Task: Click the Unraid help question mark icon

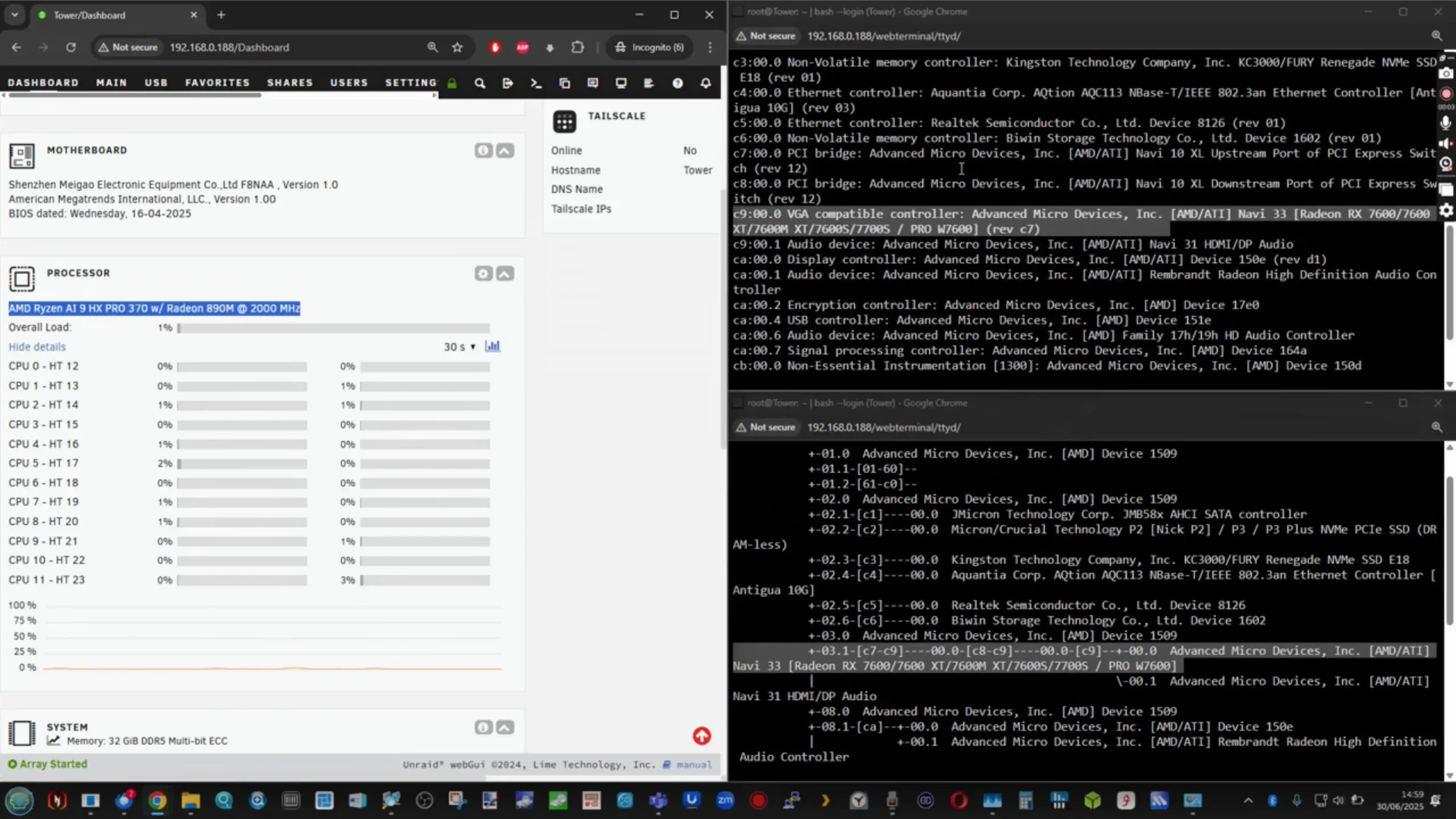Action: tap(677, 83)
